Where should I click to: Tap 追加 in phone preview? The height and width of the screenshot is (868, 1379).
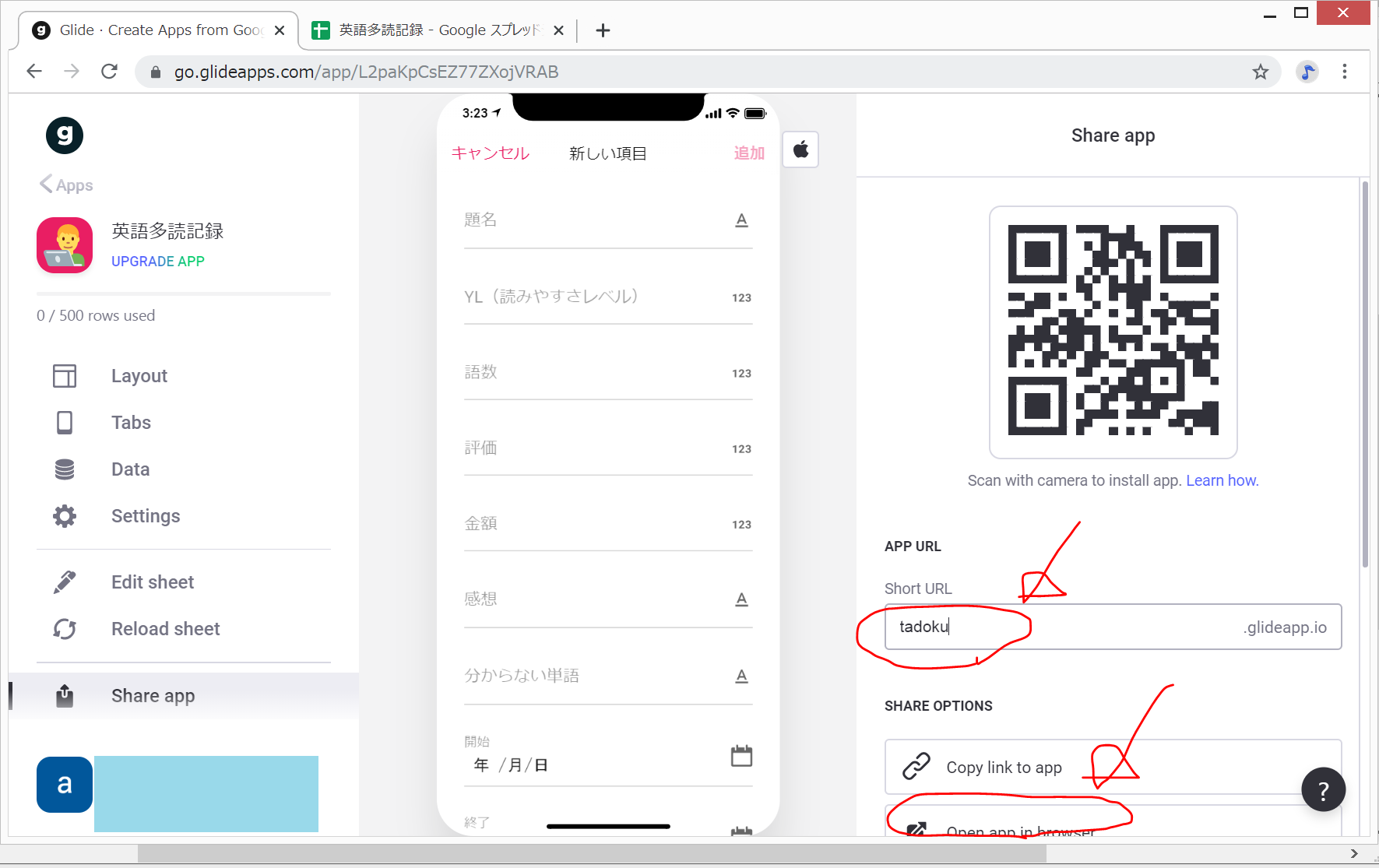point(749,153)
